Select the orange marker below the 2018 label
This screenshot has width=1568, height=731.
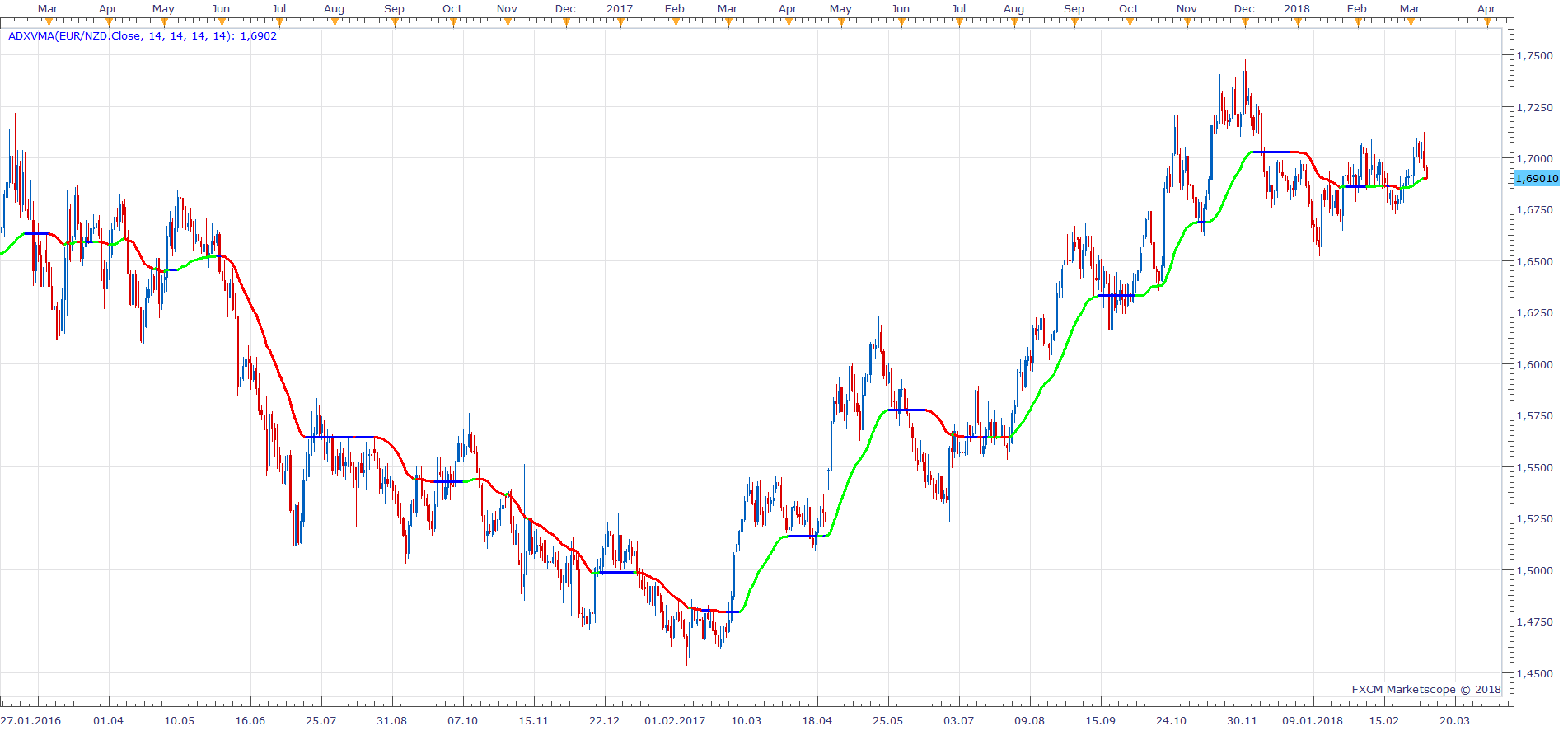point(1297,22)
